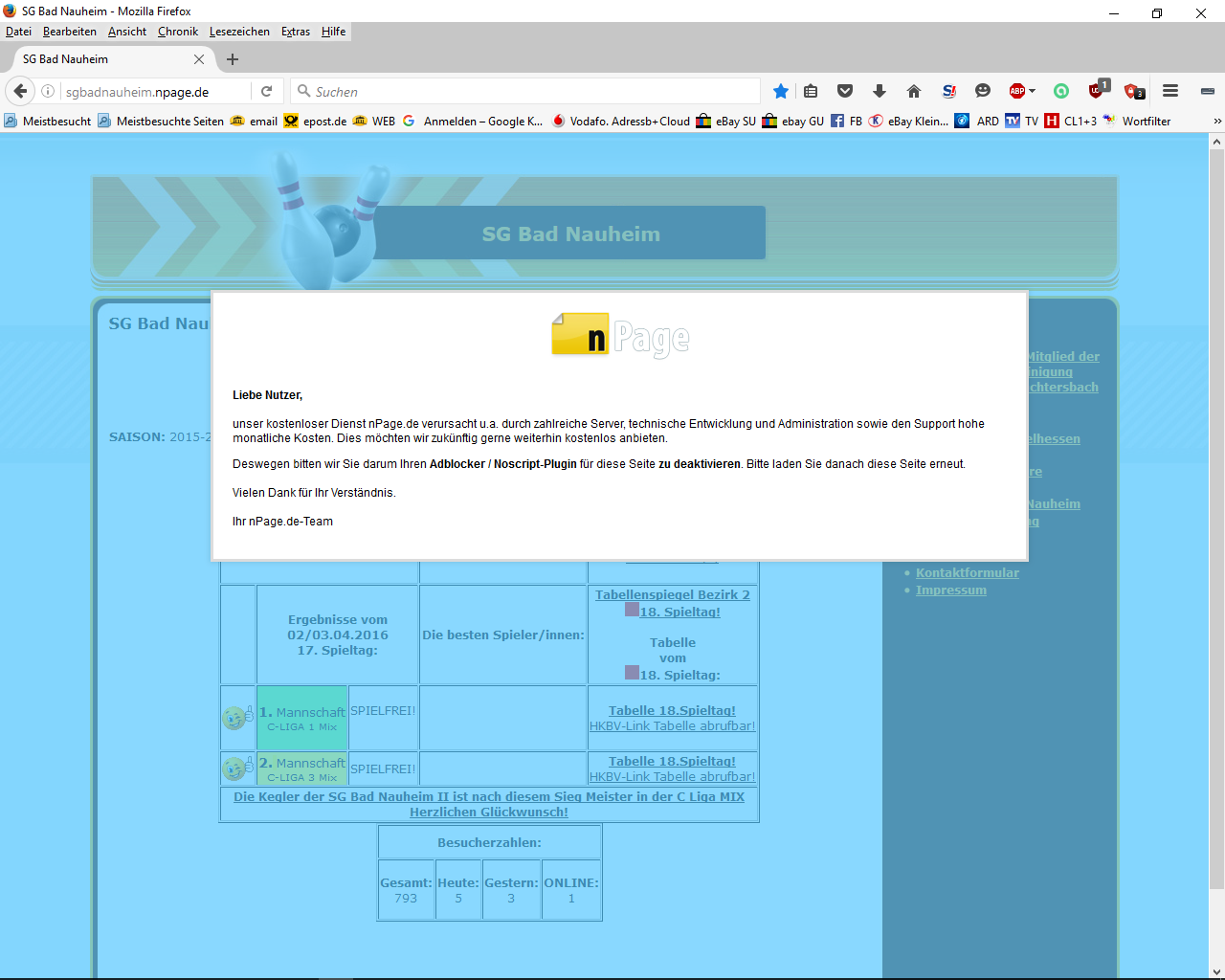This screenshot has width=1225, height=980.
Task: Open the Impressum link
Action: click(950, 590)
